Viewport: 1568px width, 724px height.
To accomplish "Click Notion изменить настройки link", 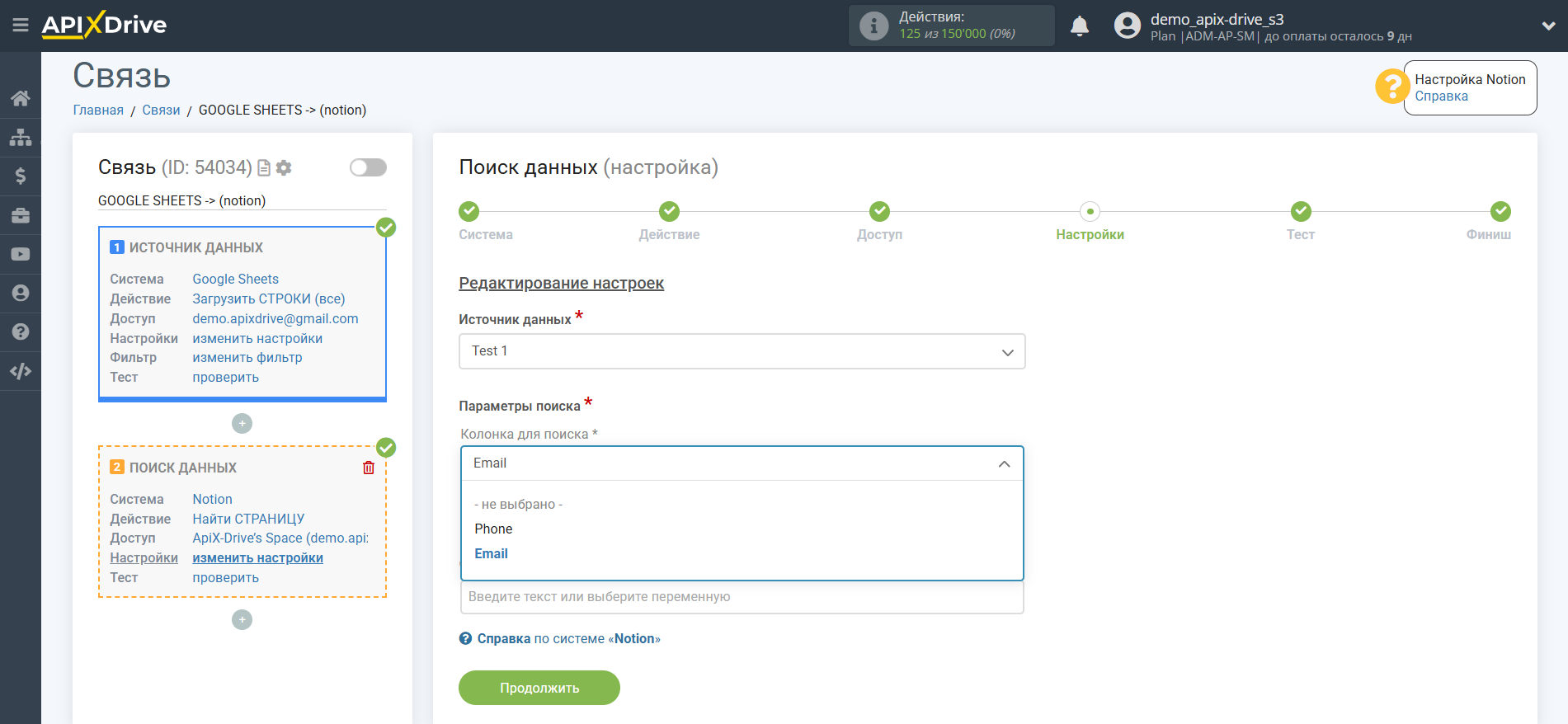I will point(257,557).
